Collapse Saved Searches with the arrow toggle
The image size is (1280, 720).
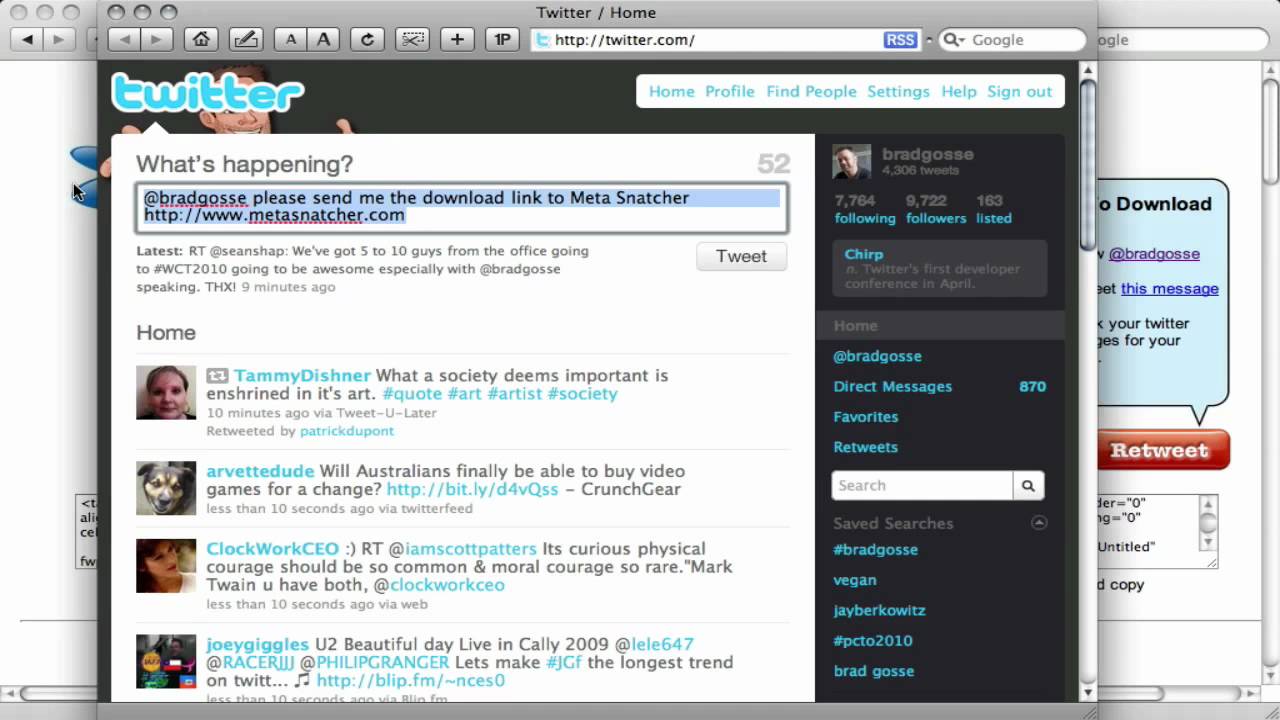pos(1039,522)
